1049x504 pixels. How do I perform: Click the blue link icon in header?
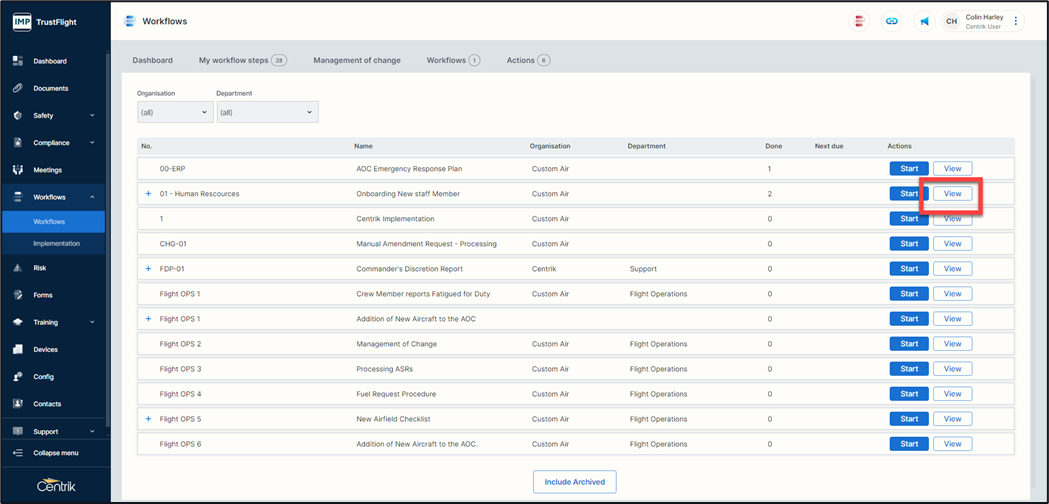point(891,21)
